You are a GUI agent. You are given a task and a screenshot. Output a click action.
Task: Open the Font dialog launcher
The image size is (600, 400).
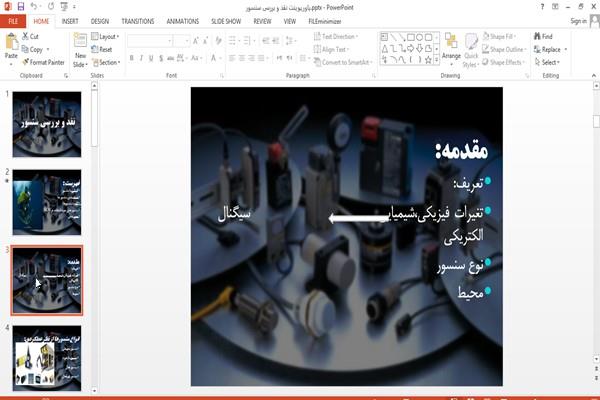point(222,76)
